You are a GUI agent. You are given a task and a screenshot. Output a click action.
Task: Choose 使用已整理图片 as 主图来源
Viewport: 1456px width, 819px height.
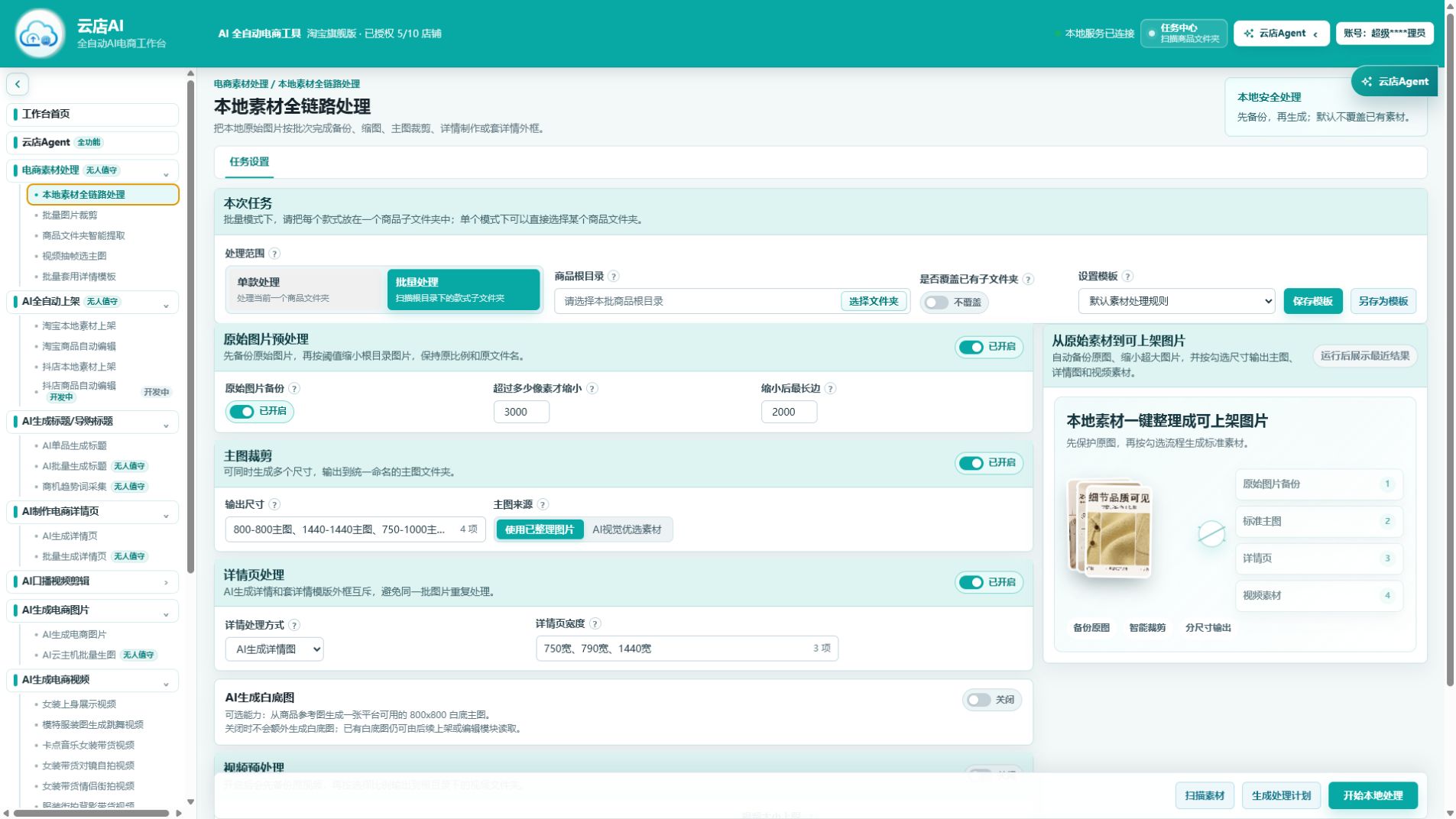pos(540,530)
